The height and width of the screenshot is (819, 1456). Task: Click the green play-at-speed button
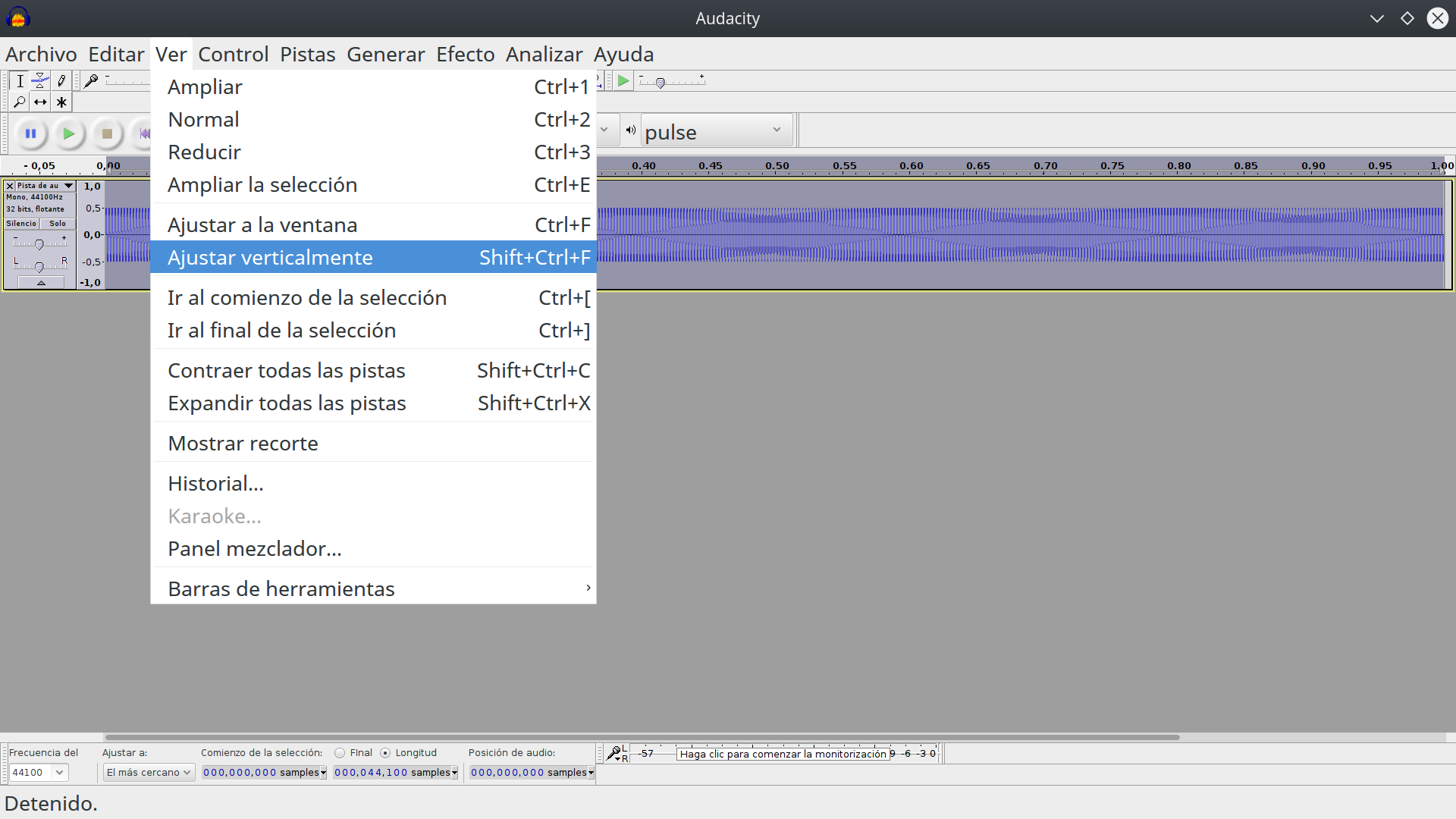pos(623,81)
